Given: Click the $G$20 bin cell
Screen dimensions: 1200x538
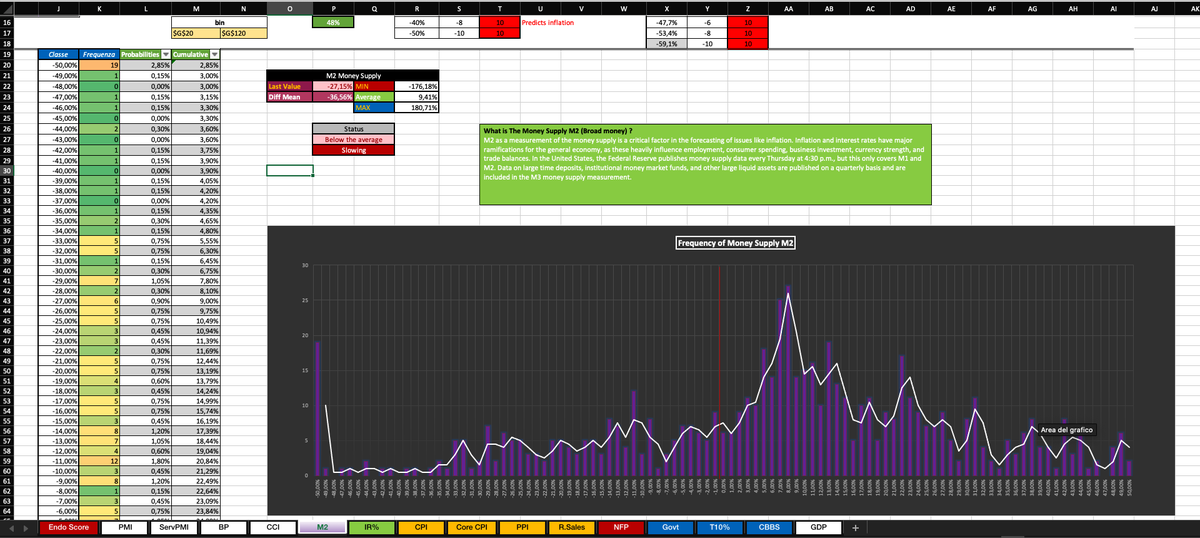Looking at the screenshot, I should 195,33.
